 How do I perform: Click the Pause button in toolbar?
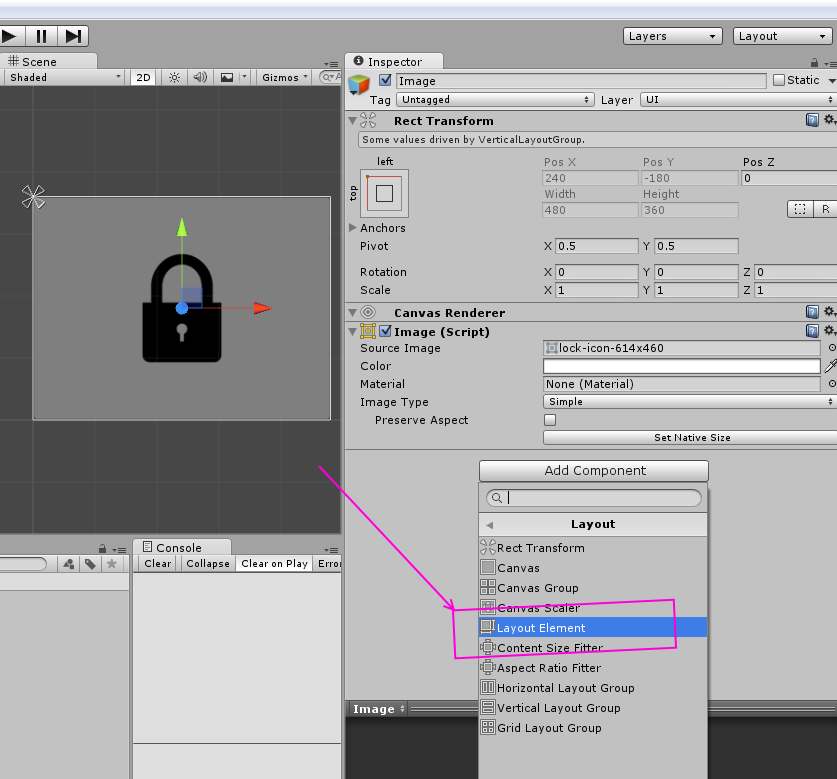coord(41,36)
